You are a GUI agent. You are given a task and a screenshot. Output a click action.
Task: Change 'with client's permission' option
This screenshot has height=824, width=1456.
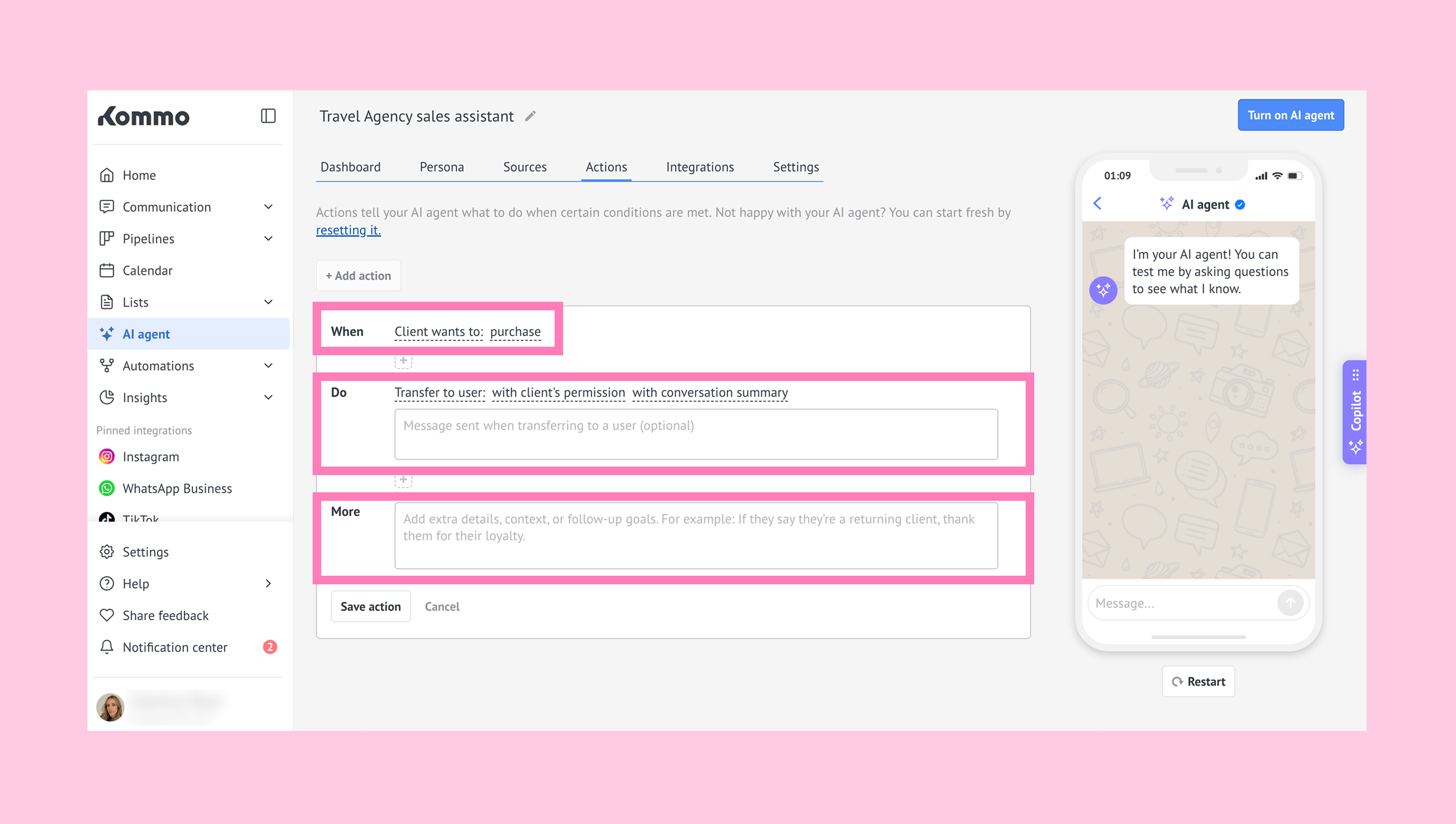tap(558, 393)
